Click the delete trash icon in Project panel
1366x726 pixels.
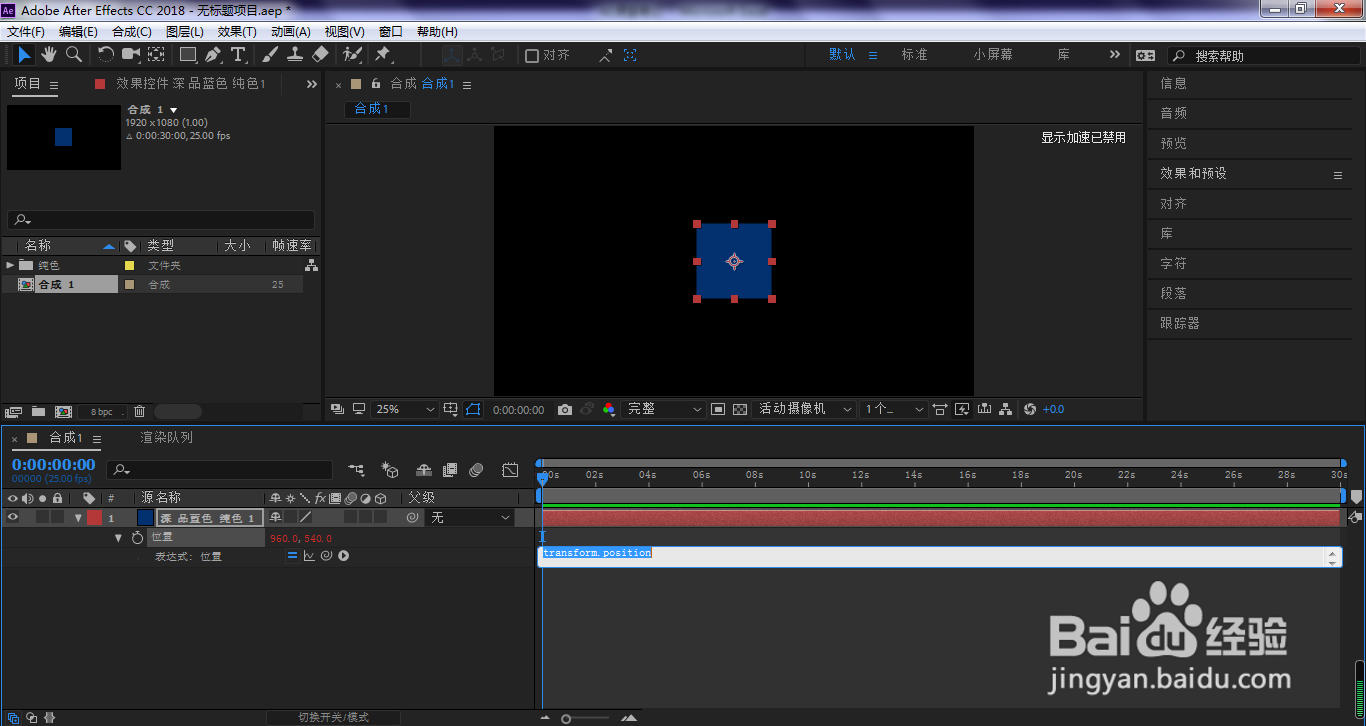point(140,411)
